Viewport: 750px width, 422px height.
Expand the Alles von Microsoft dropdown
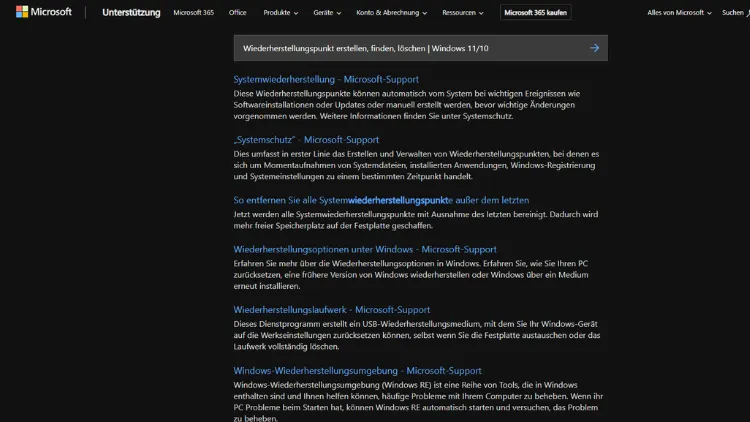click(679, 12)
